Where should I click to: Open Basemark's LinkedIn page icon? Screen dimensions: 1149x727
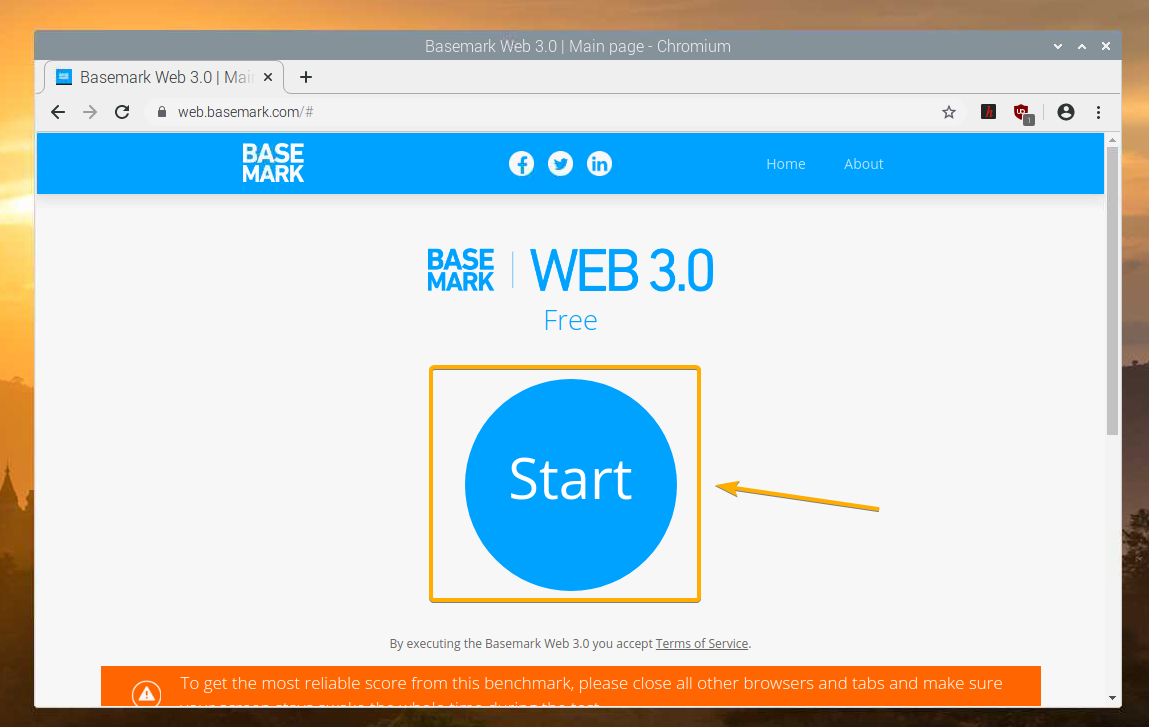[599, 163]
